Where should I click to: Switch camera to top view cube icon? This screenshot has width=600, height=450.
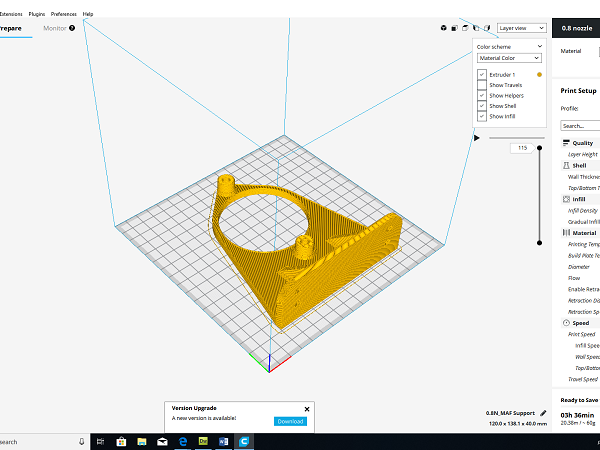point(465,28)
